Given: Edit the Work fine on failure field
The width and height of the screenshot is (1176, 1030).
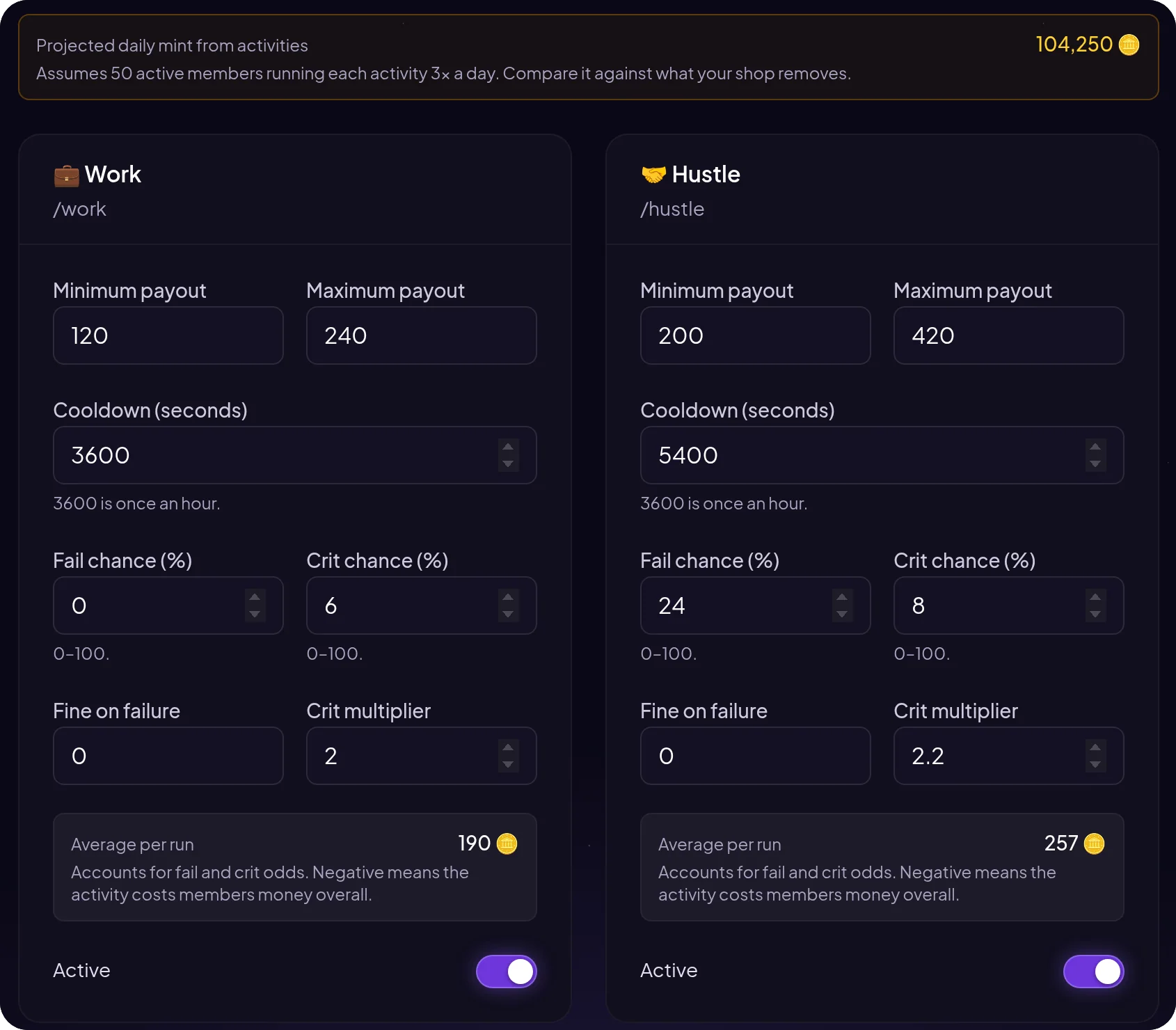Looking at the screenshot, I should pyautogui.click(x=168, y=756).
